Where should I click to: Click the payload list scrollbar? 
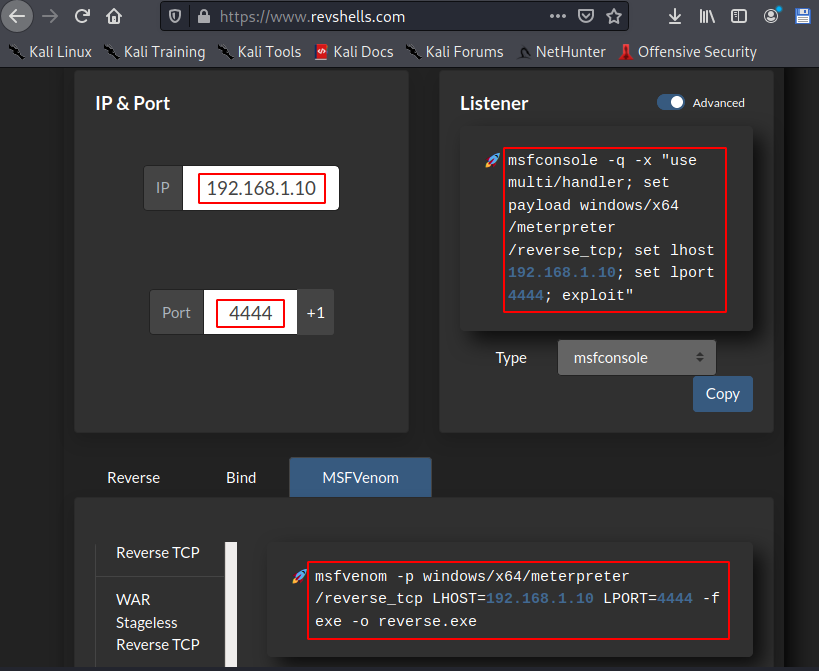point(231,604)
